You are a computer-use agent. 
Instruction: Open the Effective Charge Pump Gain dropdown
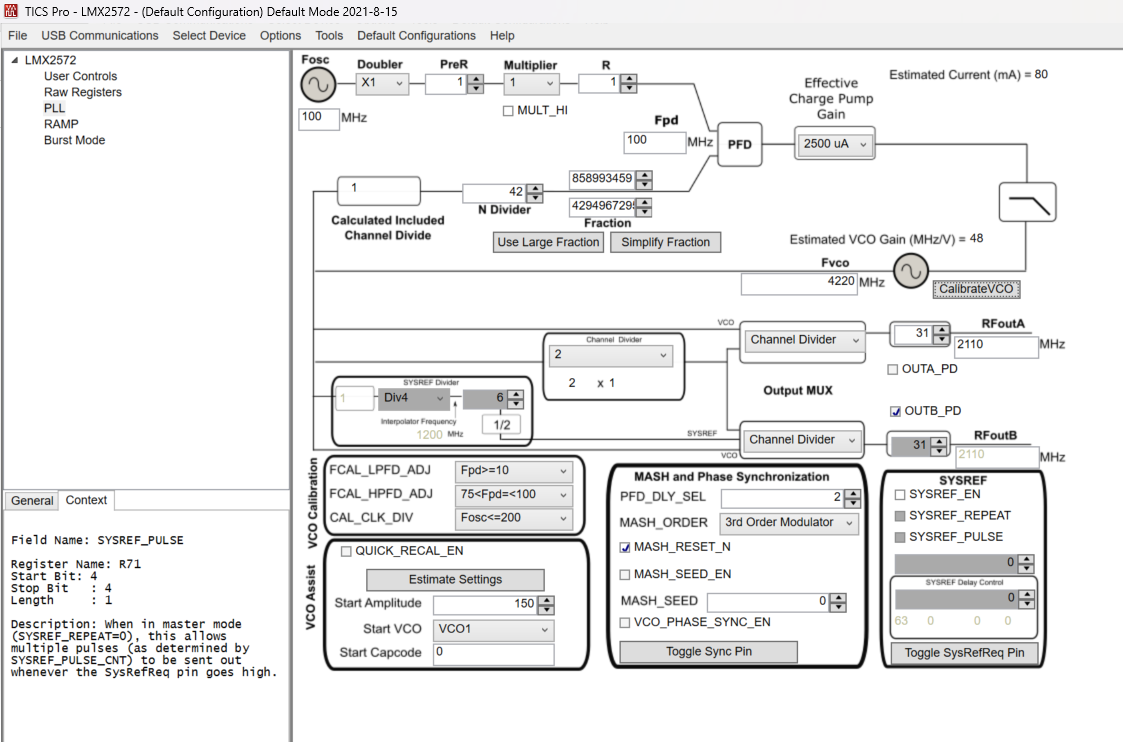pyautogui.click(x=834, y=144)
